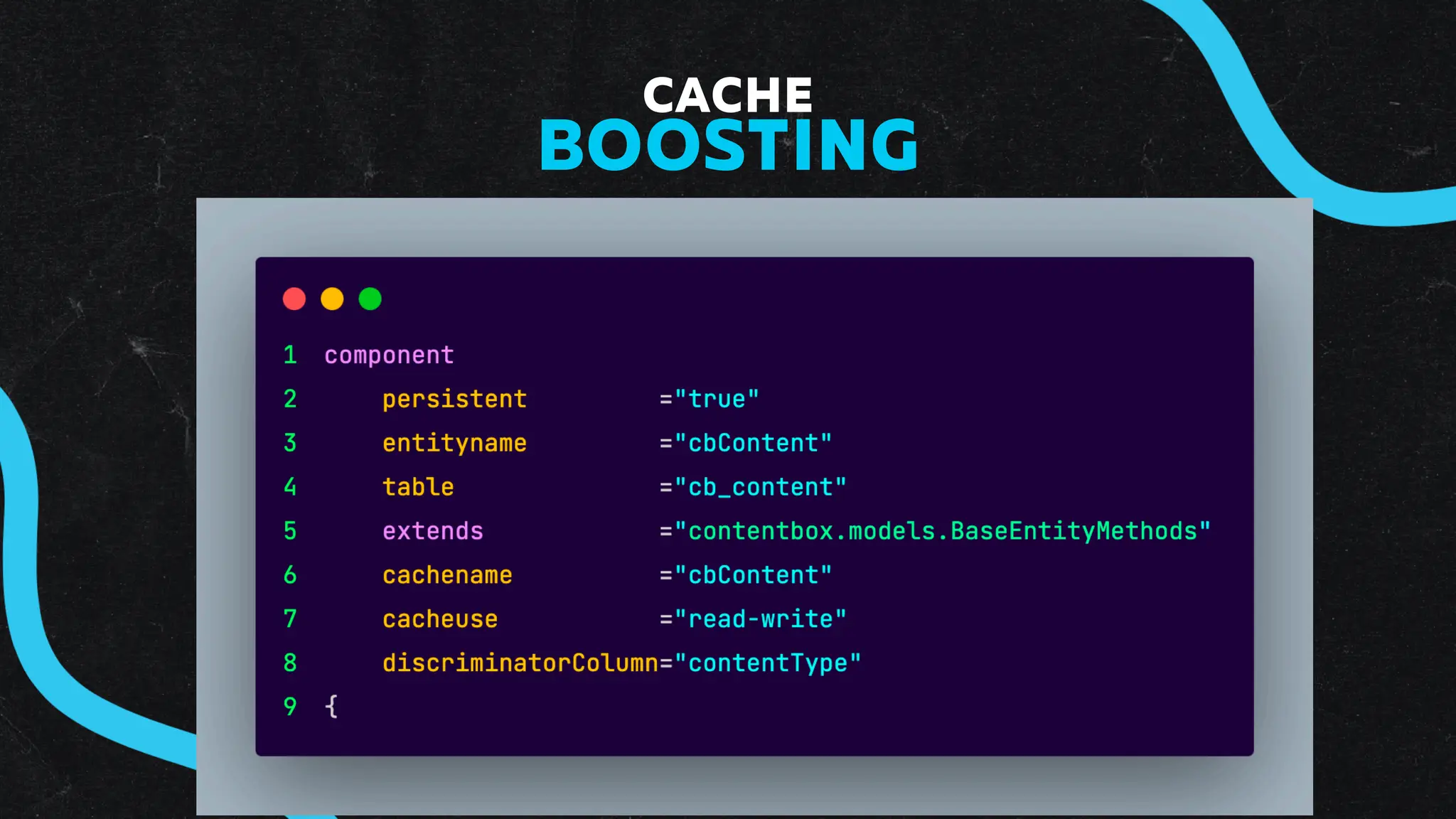Click the 'BOOSTING' heading word
This screenshot has width=1456, height=819.
729,145
